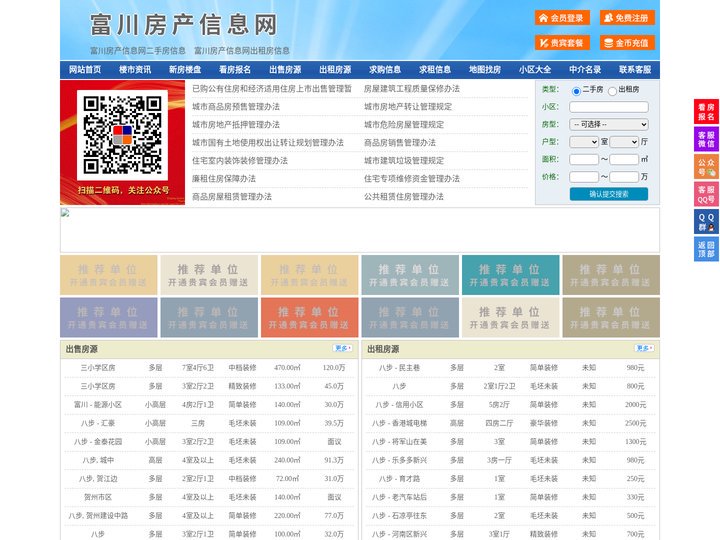Open the 八步 - 金泰花园 sale listing
The height and width of the screenshot is (540, 720).
click(x=98, y=441)
